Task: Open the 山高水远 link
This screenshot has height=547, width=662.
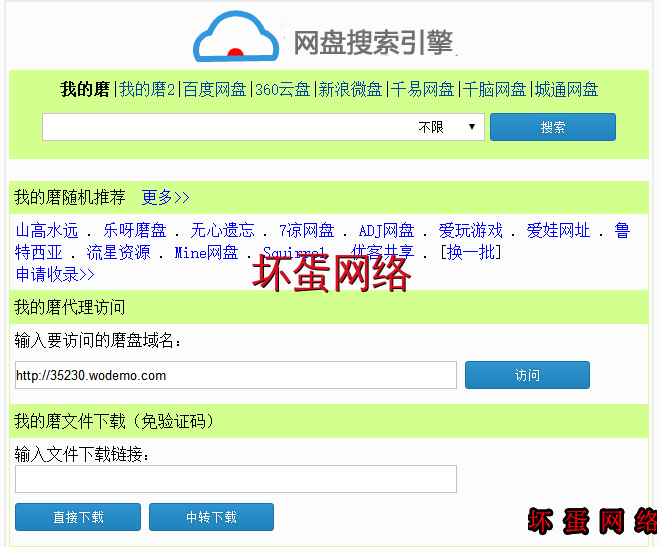Action: click(47, 230)
